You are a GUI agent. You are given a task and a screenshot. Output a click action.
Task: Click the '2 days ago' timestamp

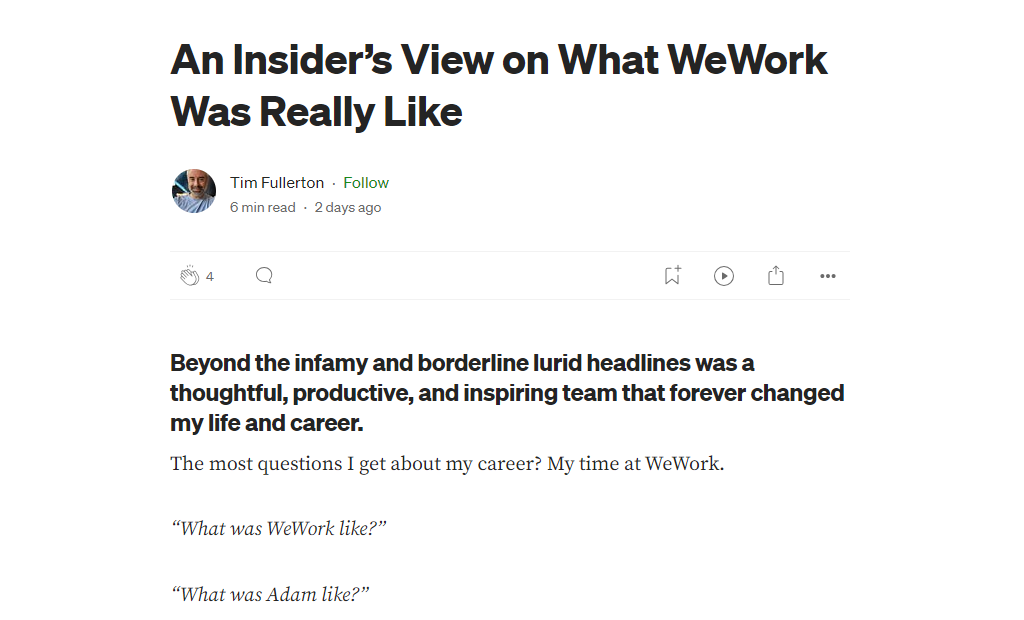348,208
